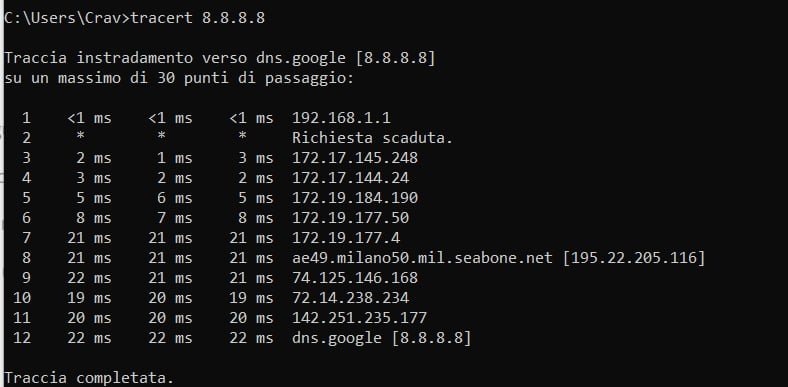The width and height of the screenshot is (788, 387).
Task: Click the Richiesta scaduta message
Action: coord(372,138)
